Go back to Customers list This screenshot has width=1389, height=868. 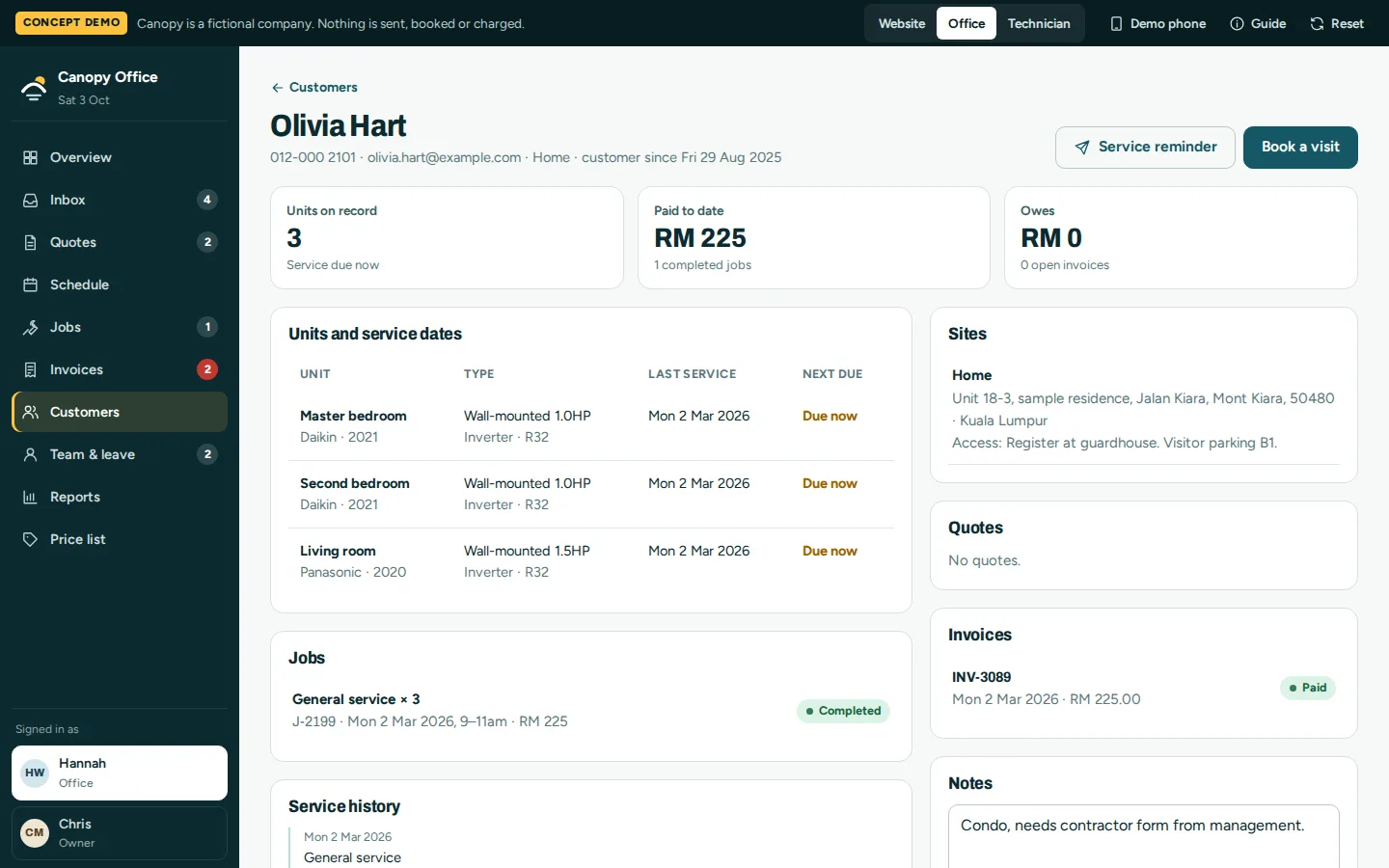click(314, 87)
